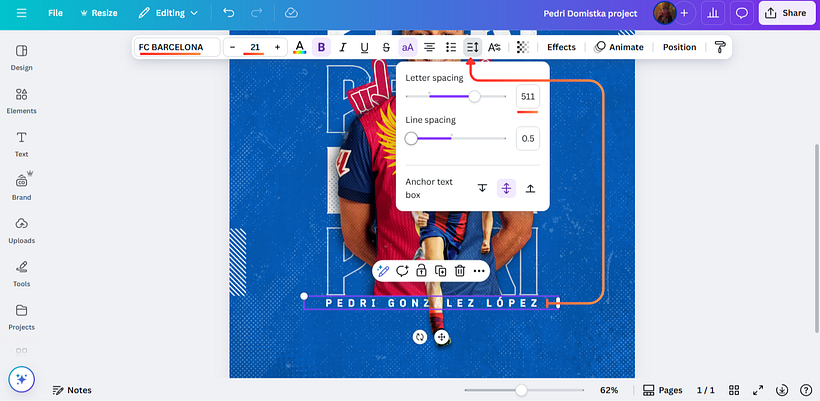
Task: Click the zoom slider handle
Action: [521, 390]
